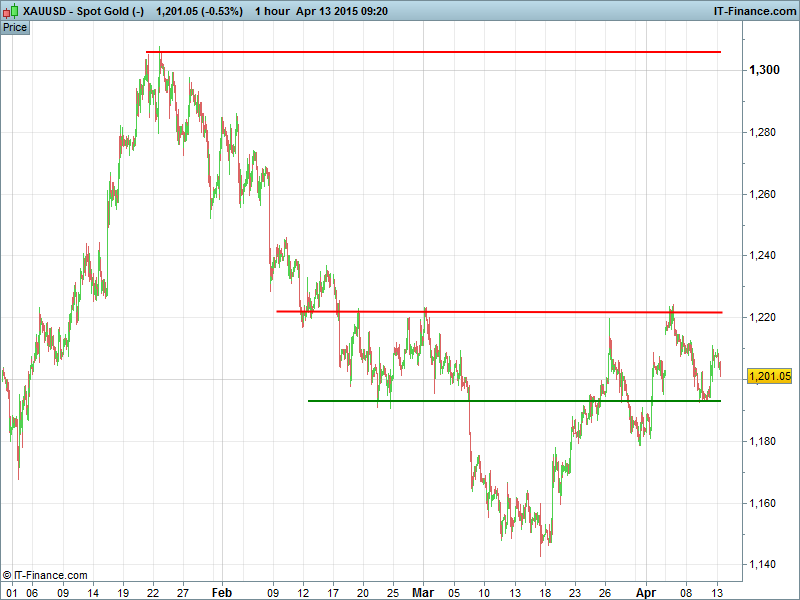The image size is (800, 600).
Task: Click the 1,300 label on price axis
Action: 763,70
